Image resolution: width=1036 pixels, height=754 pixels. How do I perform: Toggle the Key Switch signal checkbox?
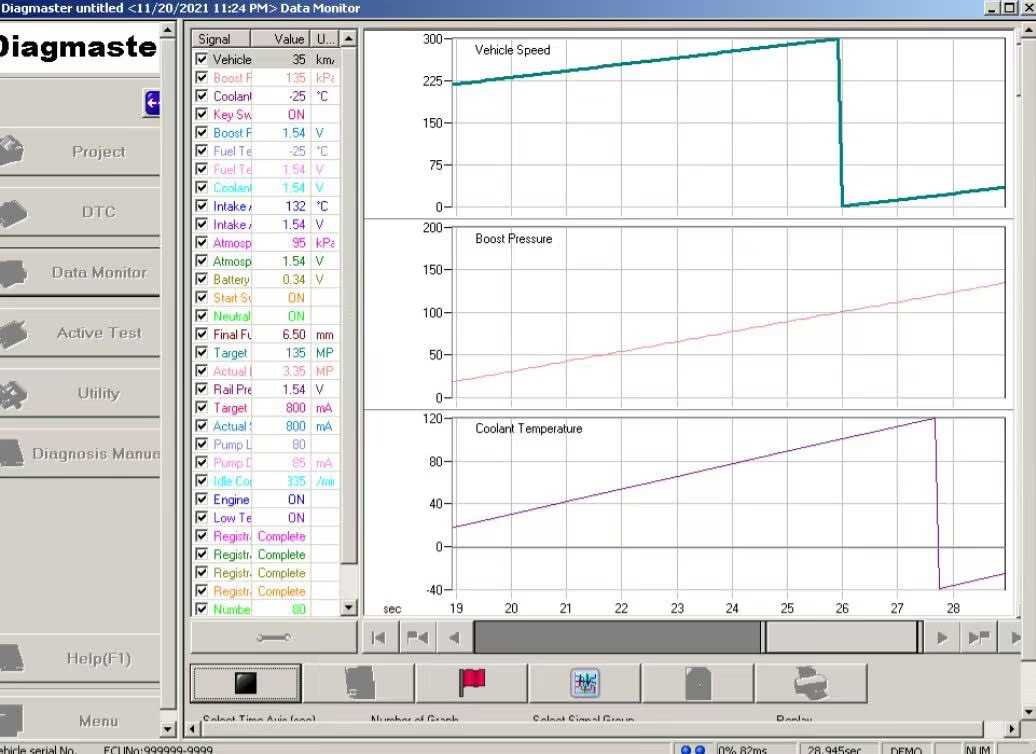(202, 115)
